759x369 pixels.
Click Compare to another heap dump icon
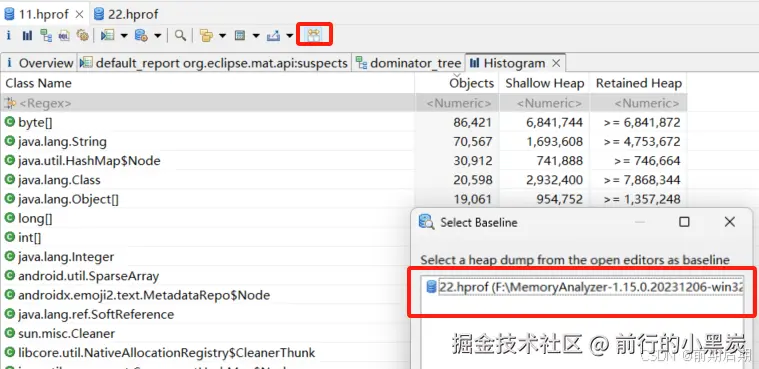pos(314,35)
